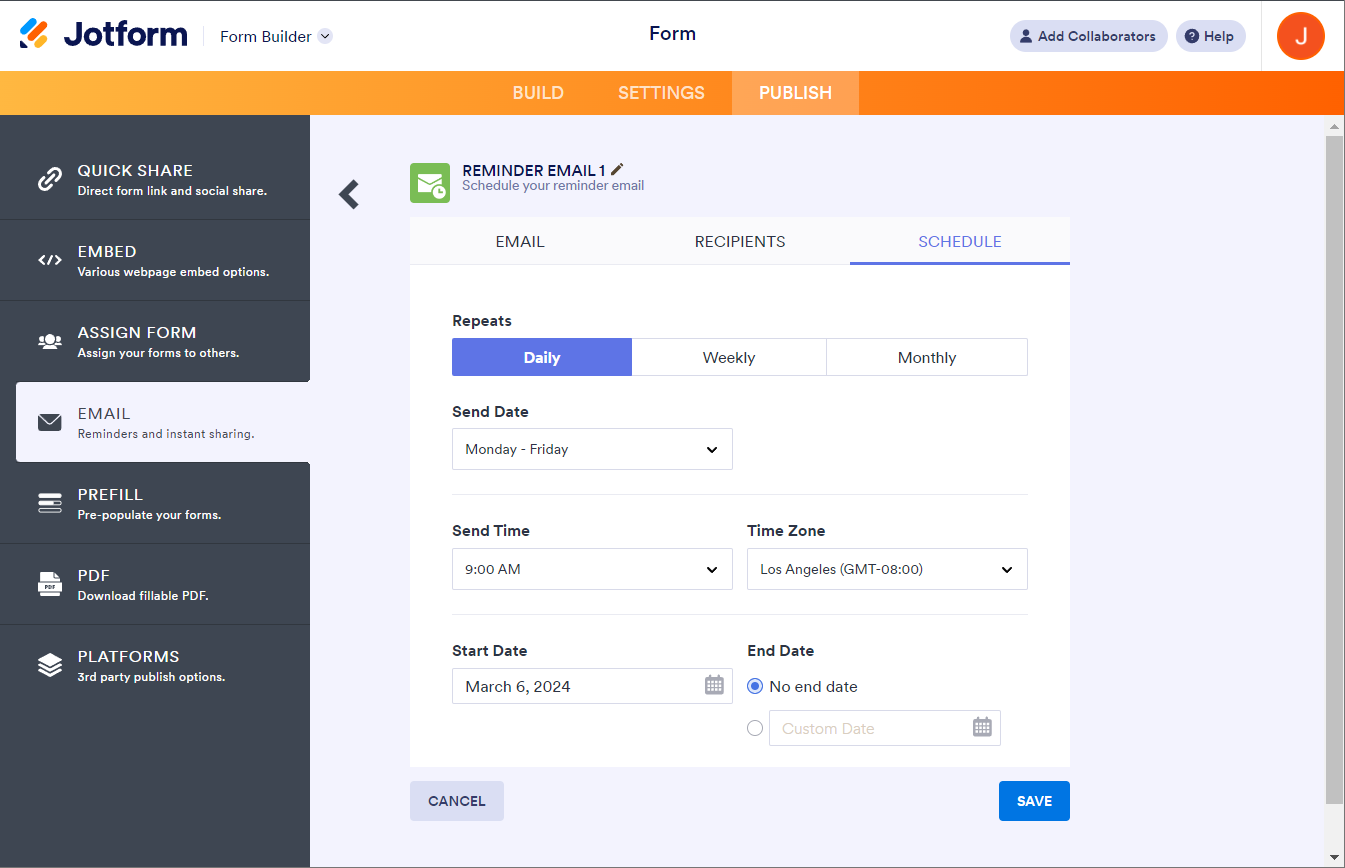Click the back arrow chevron icon
1345x868 pixels.
click(x=348, y=194)
